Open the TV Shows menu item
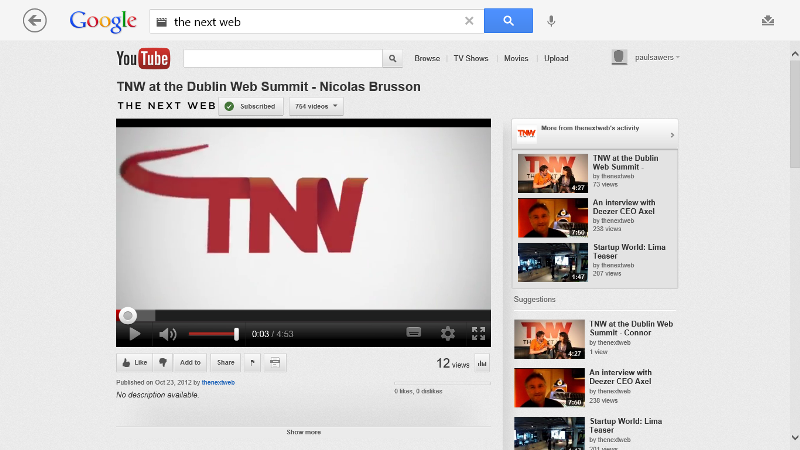Screen dimensions: 800x450 (x=471, y=58)
